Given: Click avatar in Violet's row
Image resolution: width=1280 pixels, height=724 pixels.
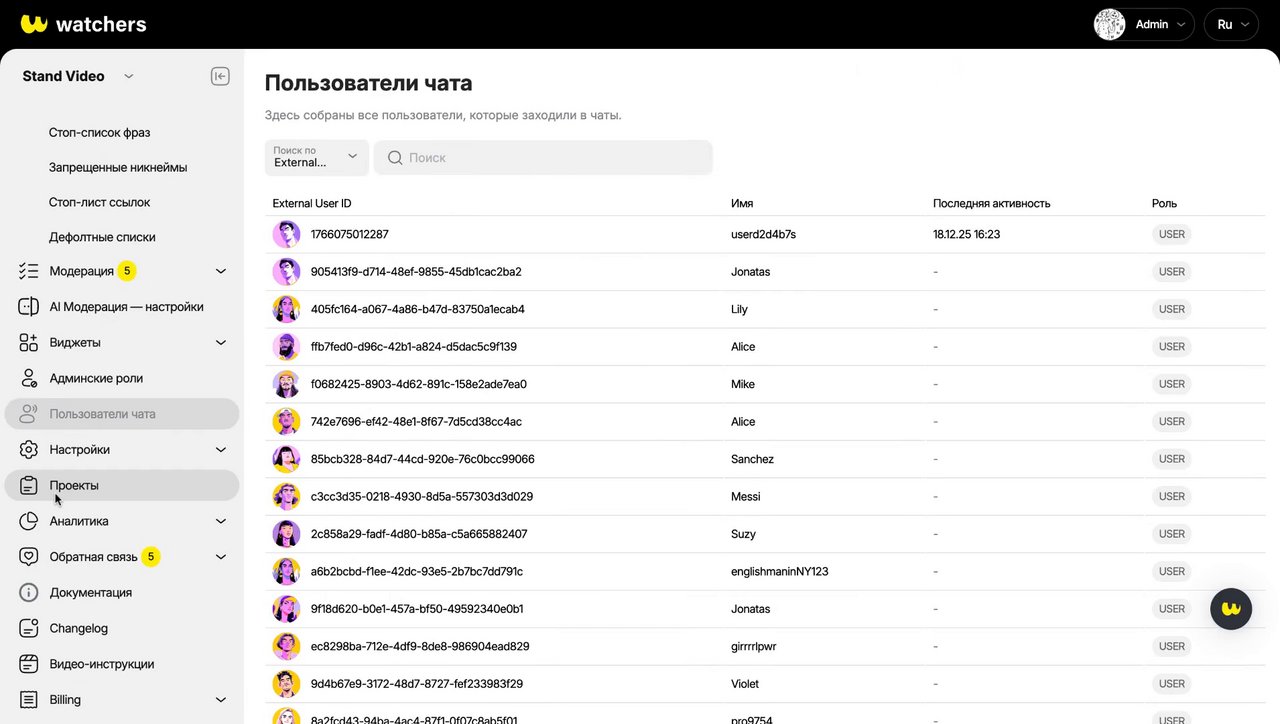Looking at the screenshot, I should pos(286,684).
